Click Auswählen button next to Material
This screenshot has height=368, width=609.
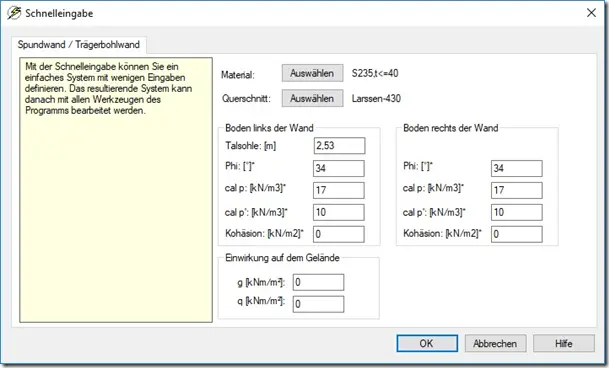[312, 73]
